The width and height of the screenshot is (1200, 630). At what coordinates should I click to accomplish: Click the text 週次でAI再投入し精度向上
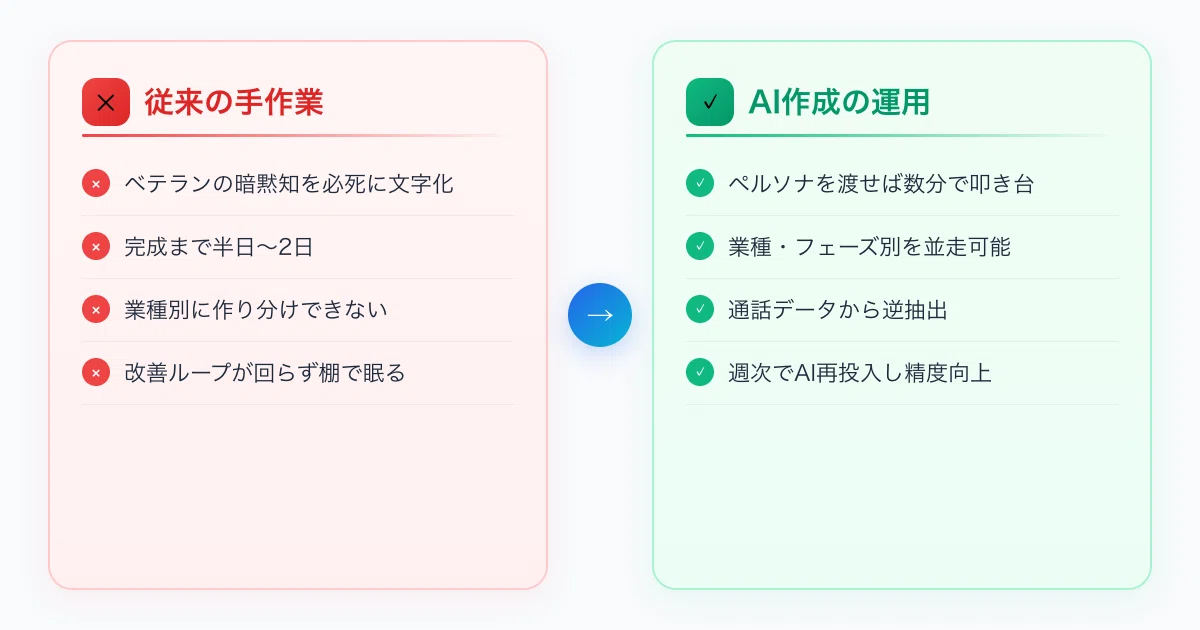coord(860,373)
